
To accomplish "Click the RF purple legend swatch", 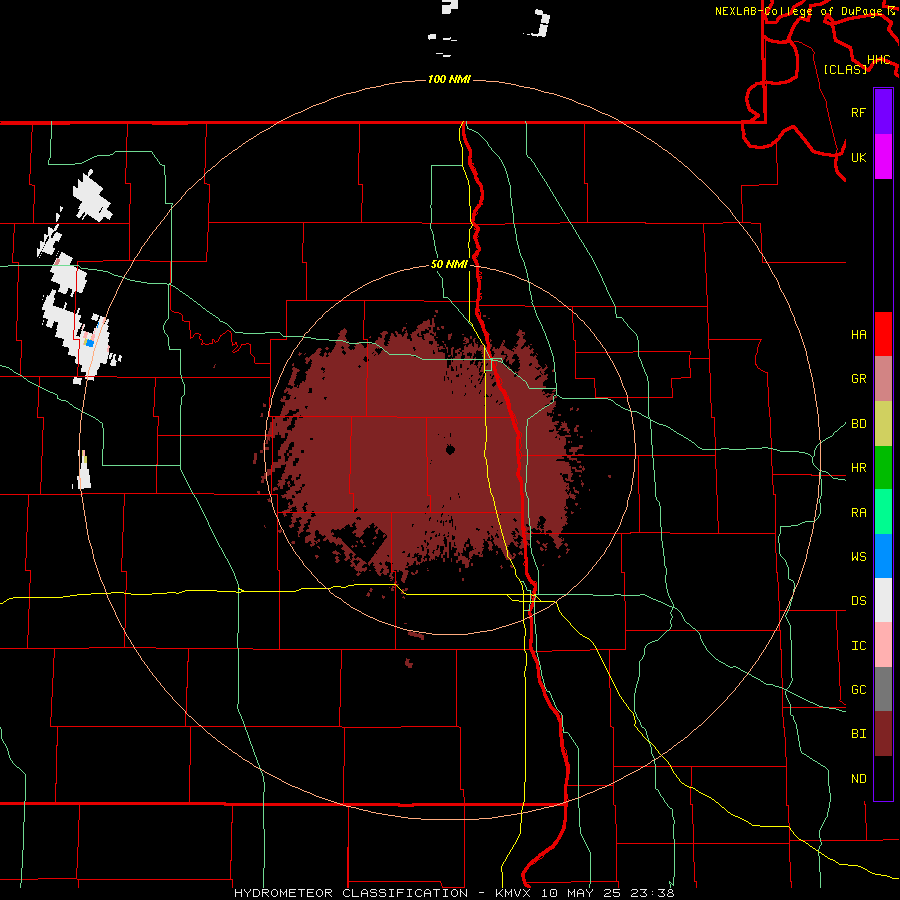I will click(x=883, y=112).
